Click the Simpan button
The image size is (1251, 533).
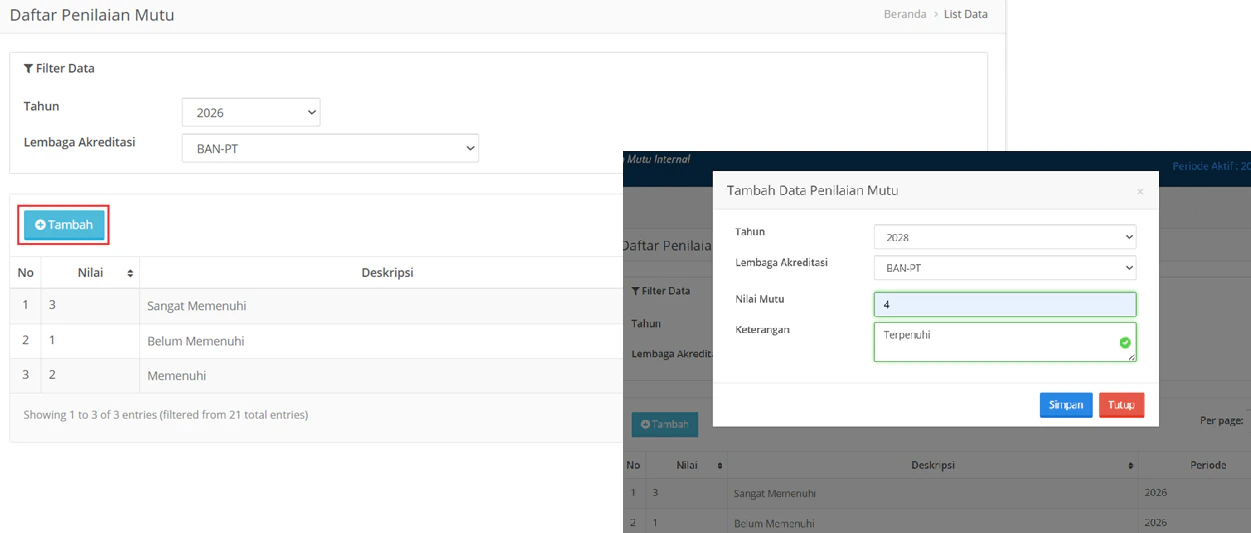pyautogui.click(x=1066, y=405)
